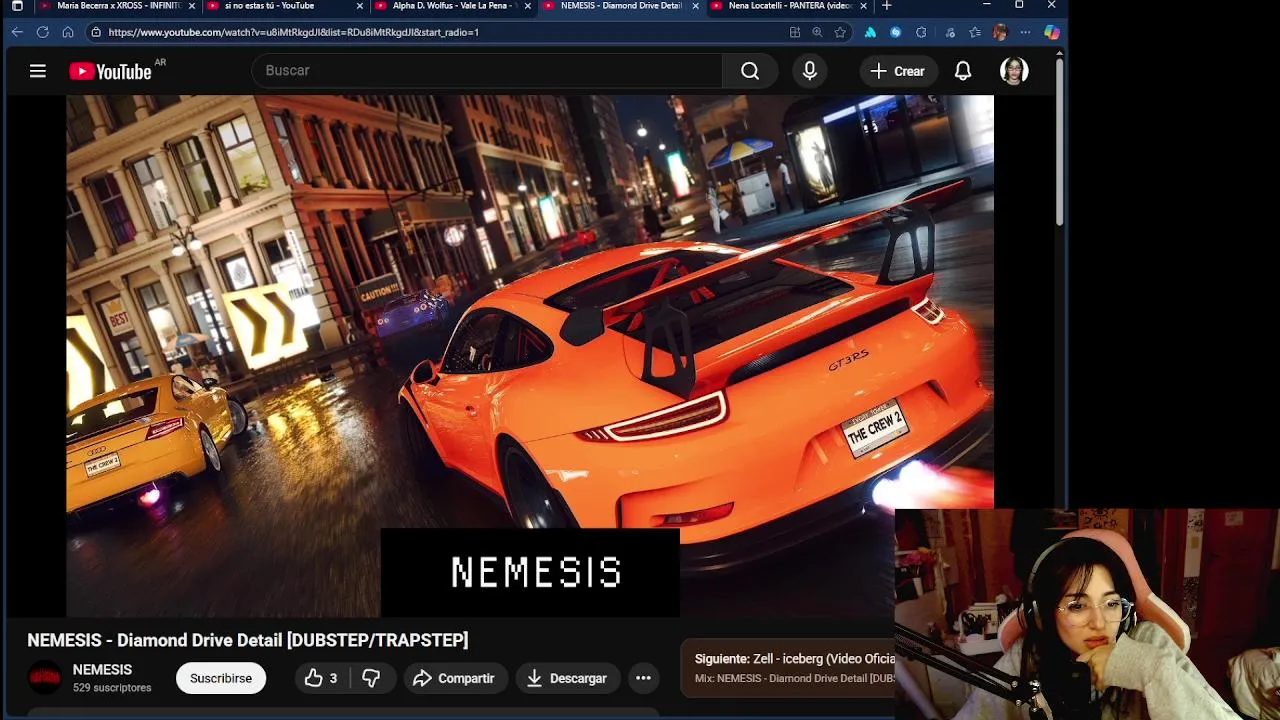The height and width of the screenshot is (720, 1280).
Task: Open Copilot sidebar icon
Action: coord(1051,32)
